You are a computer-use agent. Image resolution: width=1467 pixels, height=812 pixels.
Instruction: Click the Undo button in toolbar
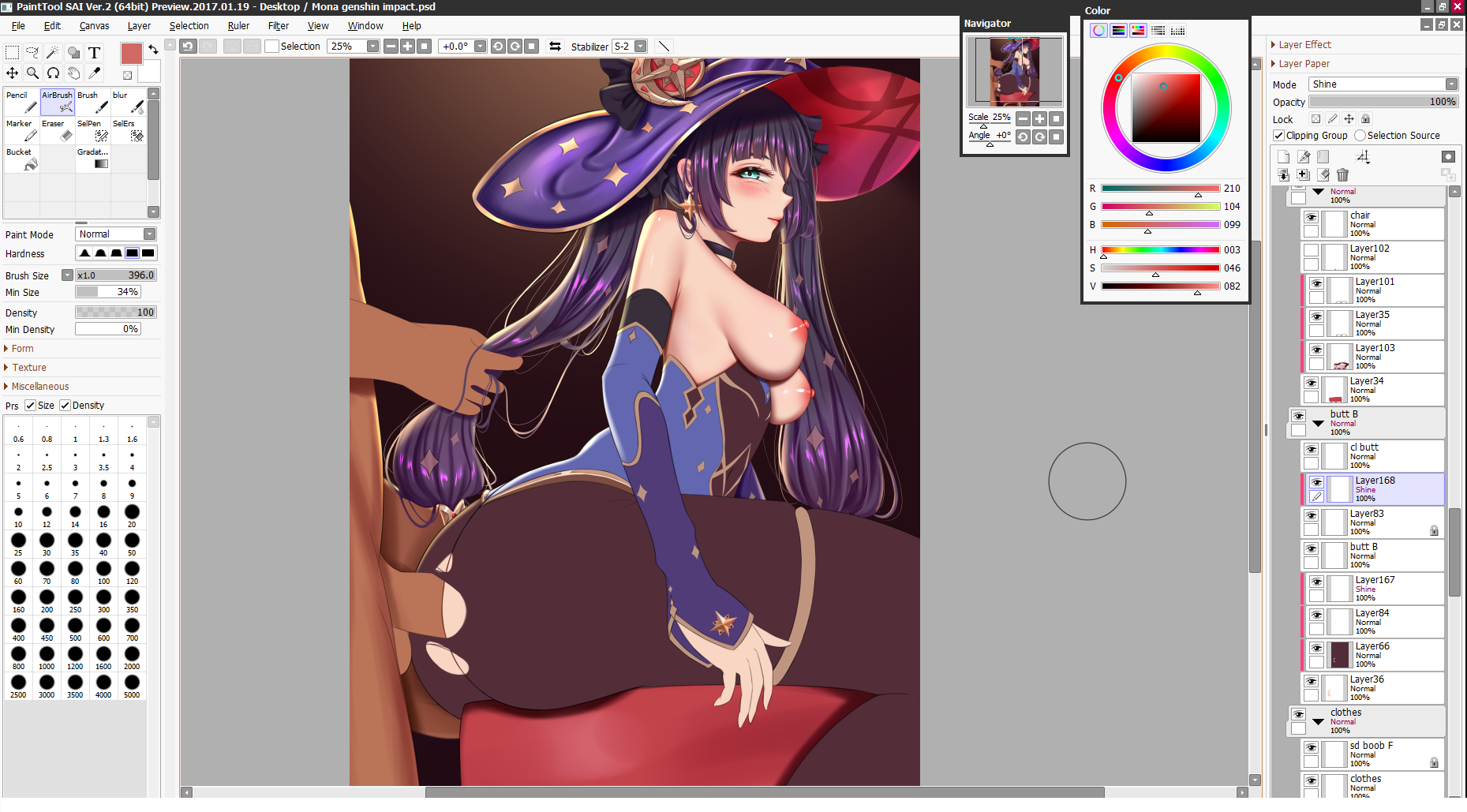(x=188, y=46)
